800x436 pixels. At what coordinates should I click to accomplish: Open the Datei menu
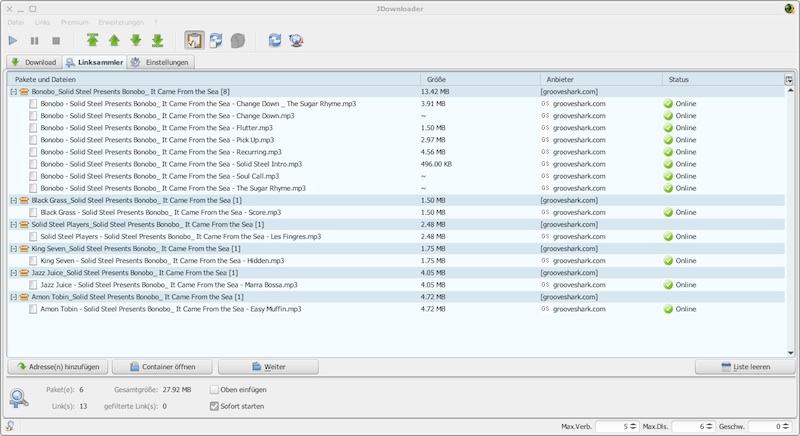click(x=16, y=22)
